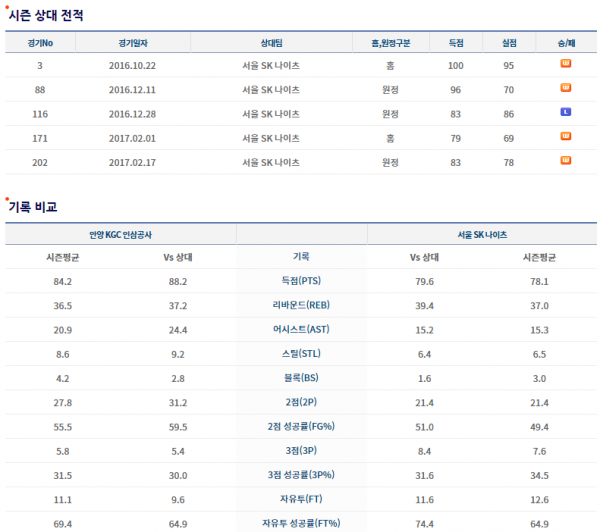Click the 3점(3P) stat label
This screenshot has width=600, height=532.
[301, 450]
